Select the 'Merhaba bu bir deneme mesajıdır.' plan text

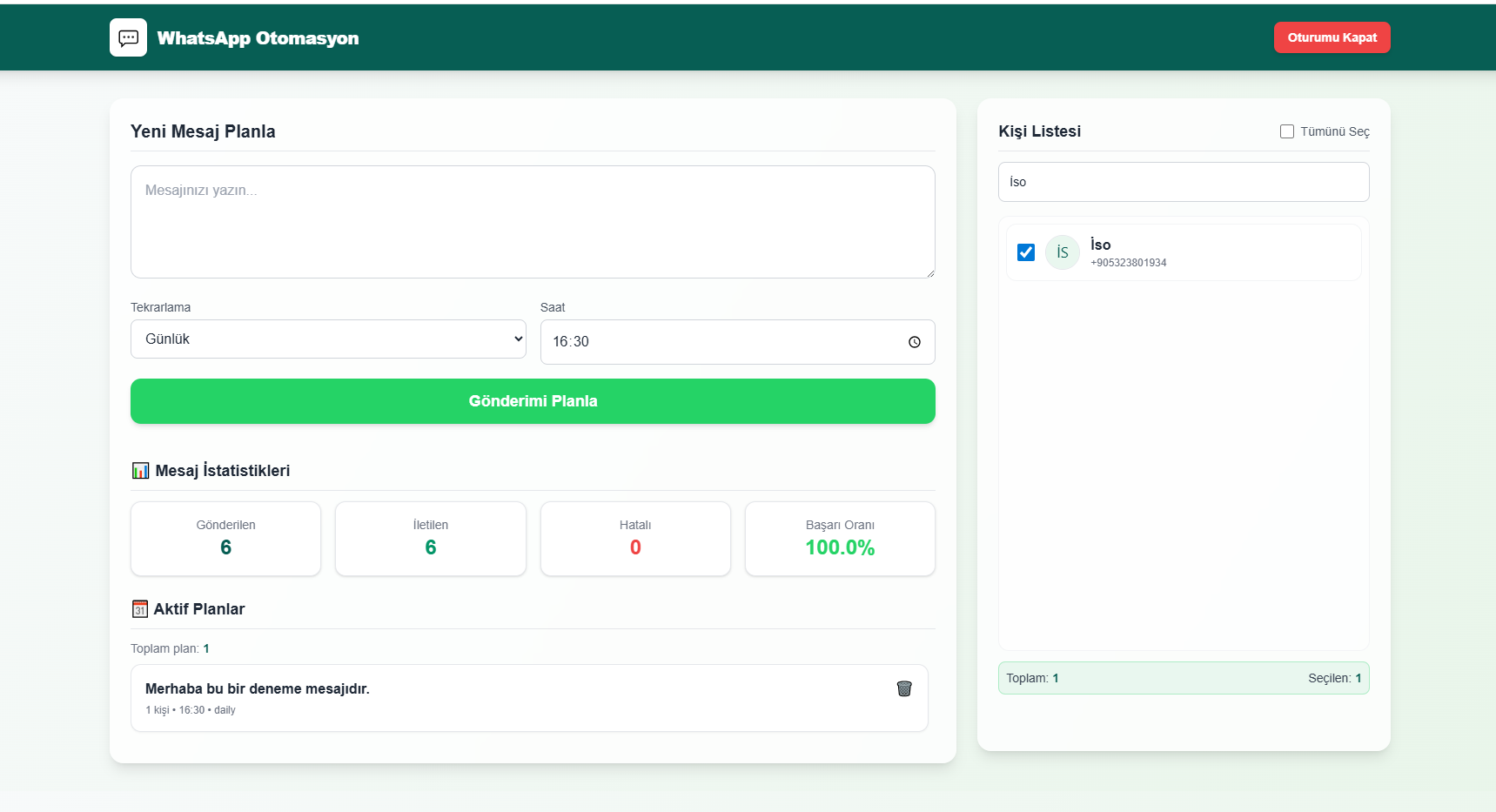tap(258, 688)
